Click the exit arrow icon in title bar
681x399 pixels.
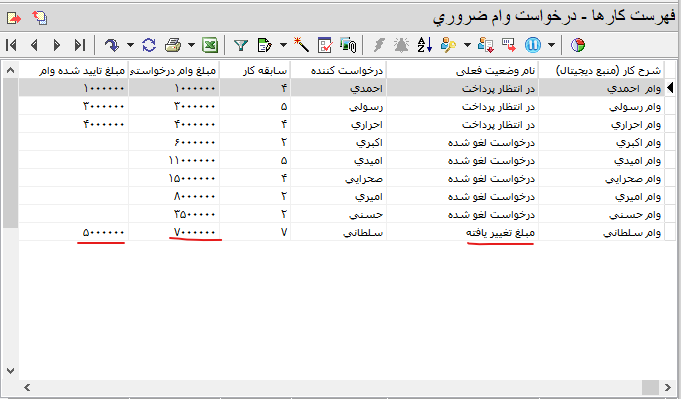(13, 18)
